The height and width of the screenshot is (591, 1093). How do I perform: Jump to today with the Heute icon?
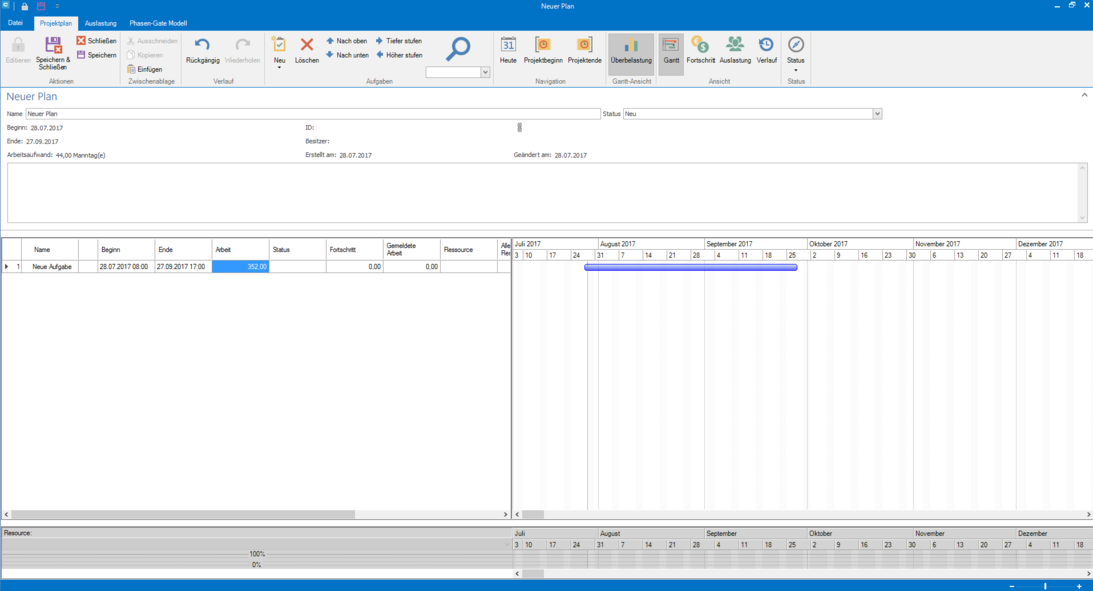pyautogui.click(x=508, y=45)
